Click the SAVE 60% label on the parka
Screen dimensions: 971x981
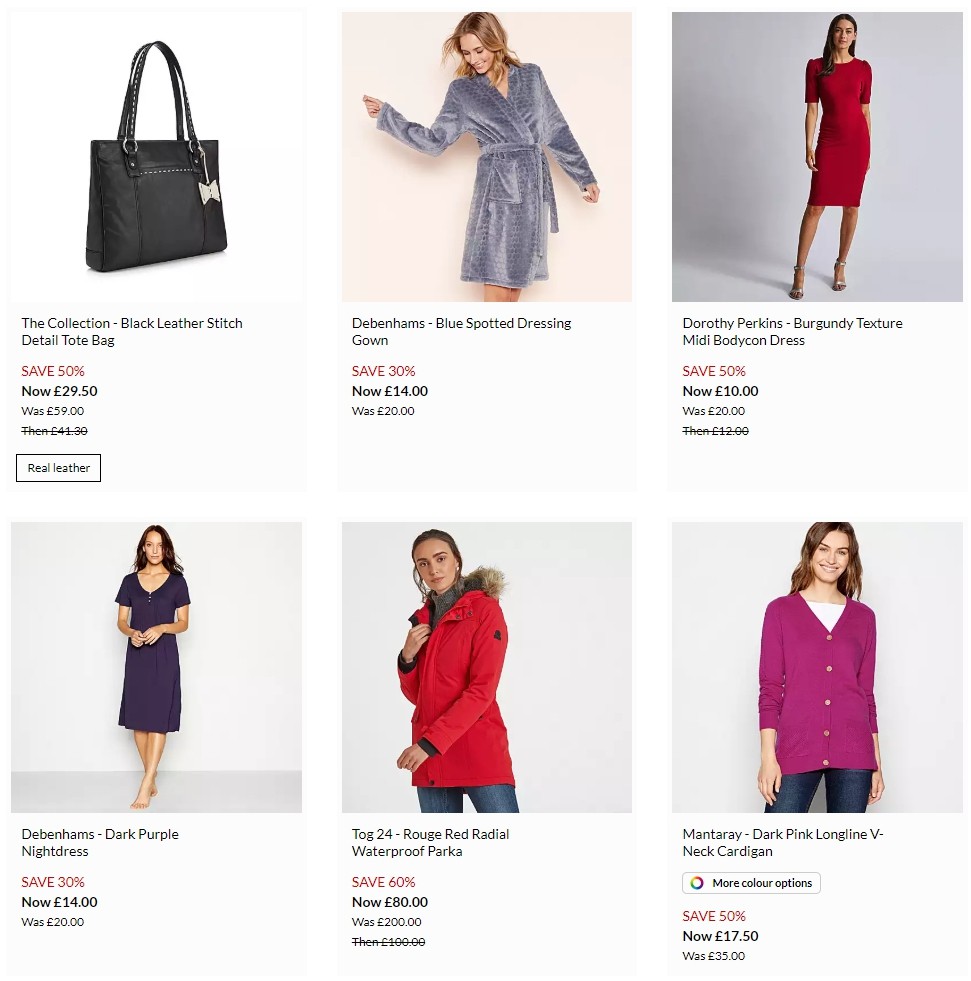(x=384, y=882)
